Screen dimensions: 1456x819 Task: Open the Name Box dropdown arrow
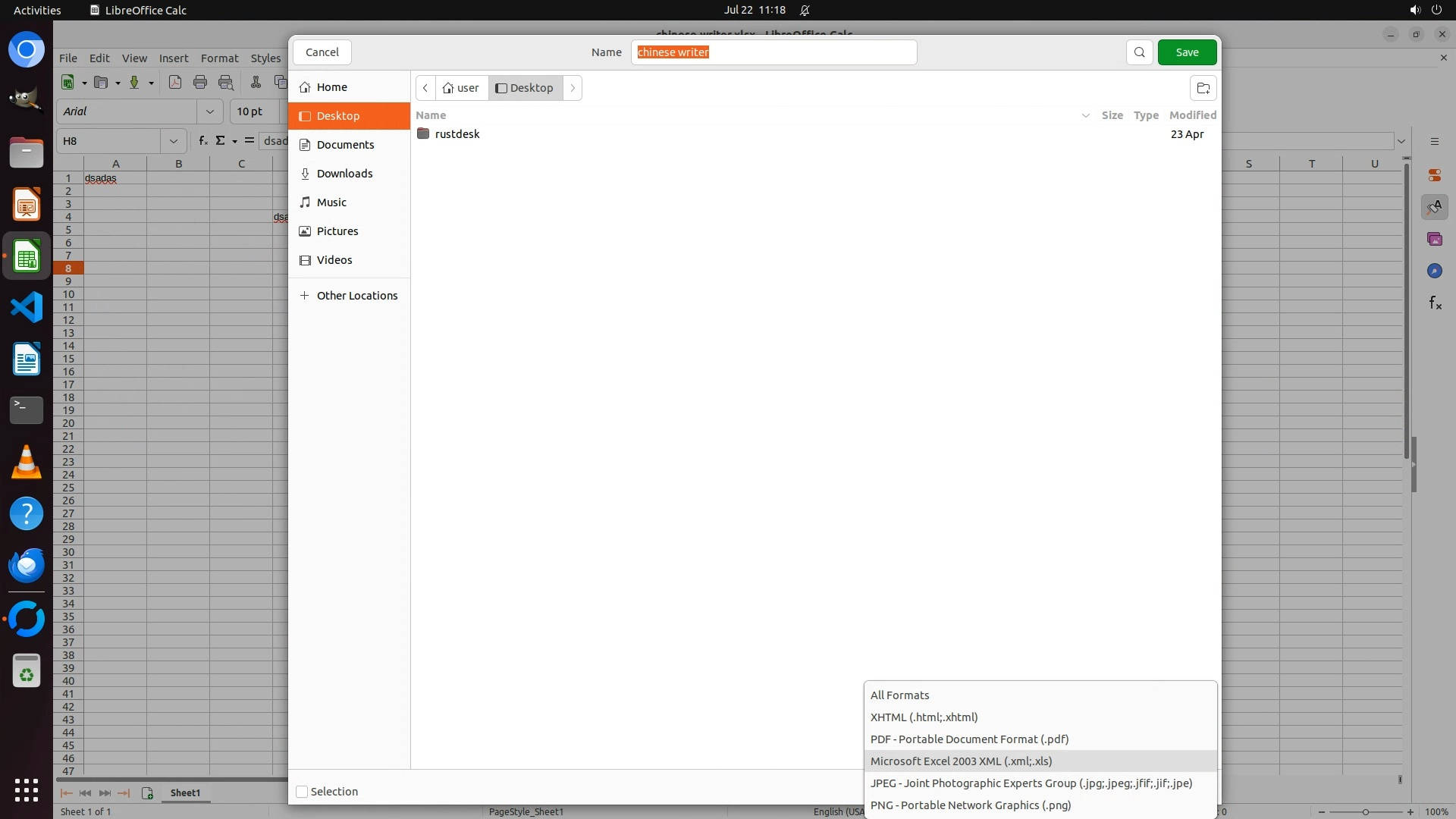tap(173, 141)
